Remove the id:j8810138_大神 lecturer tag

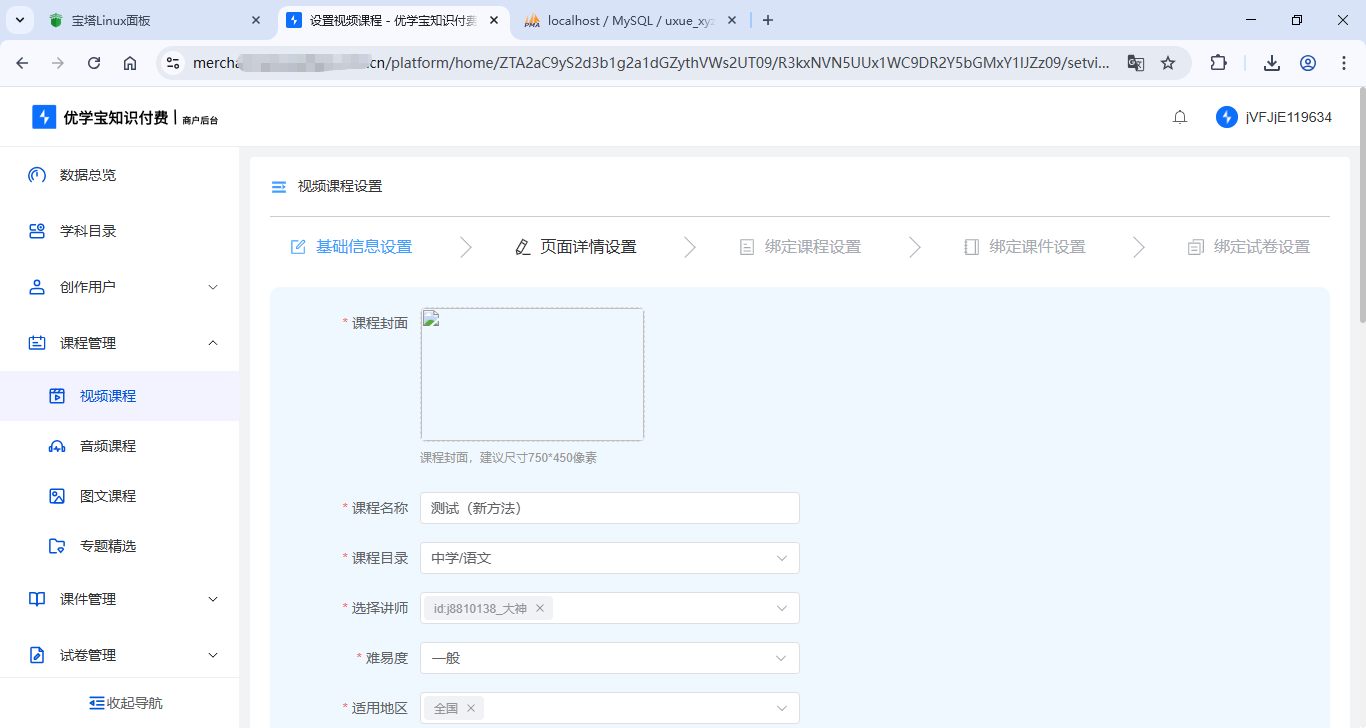[540, 608]
